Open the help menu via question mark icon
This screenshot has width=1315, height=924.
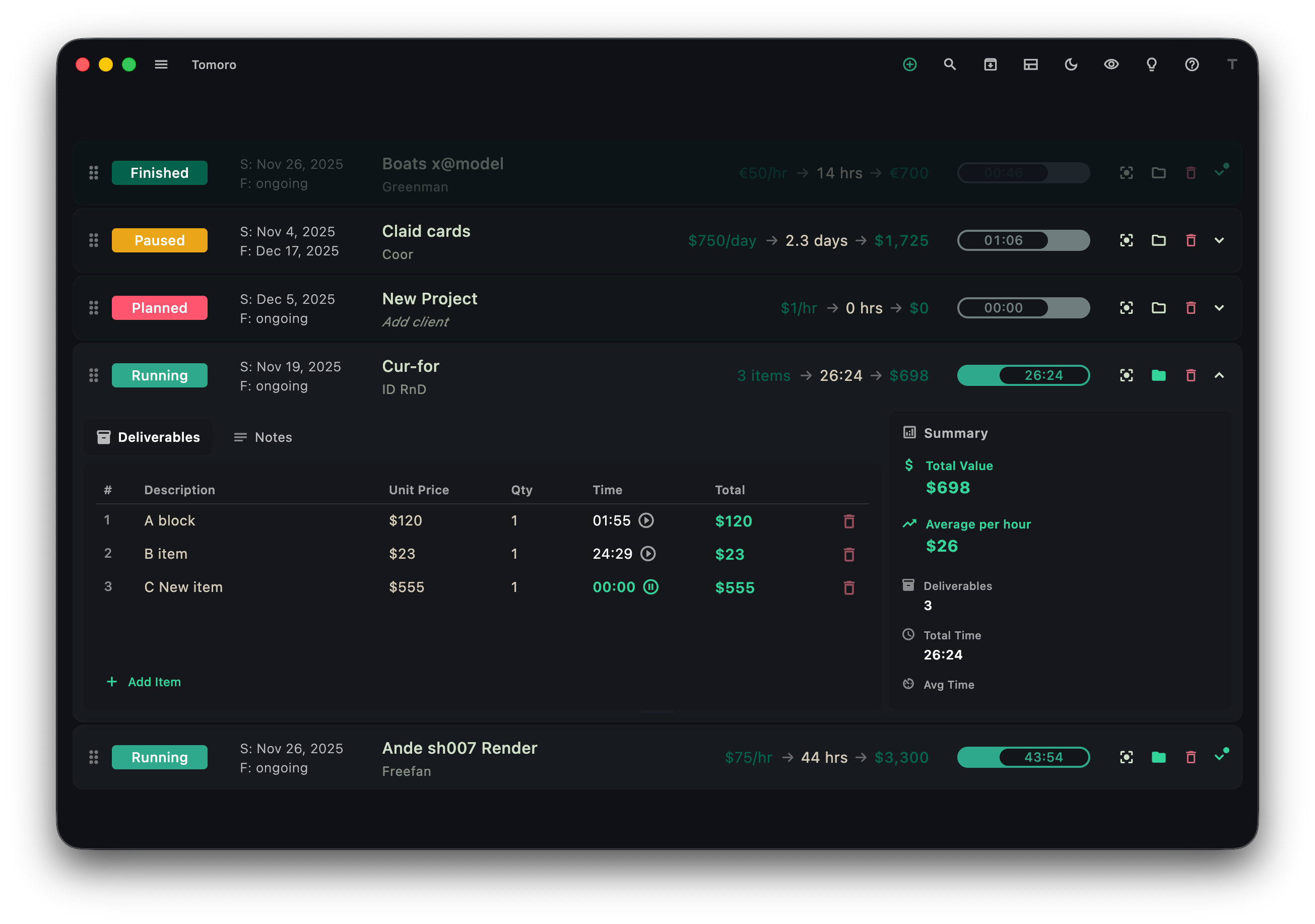pyautogui.click(x=1191, y=64)
